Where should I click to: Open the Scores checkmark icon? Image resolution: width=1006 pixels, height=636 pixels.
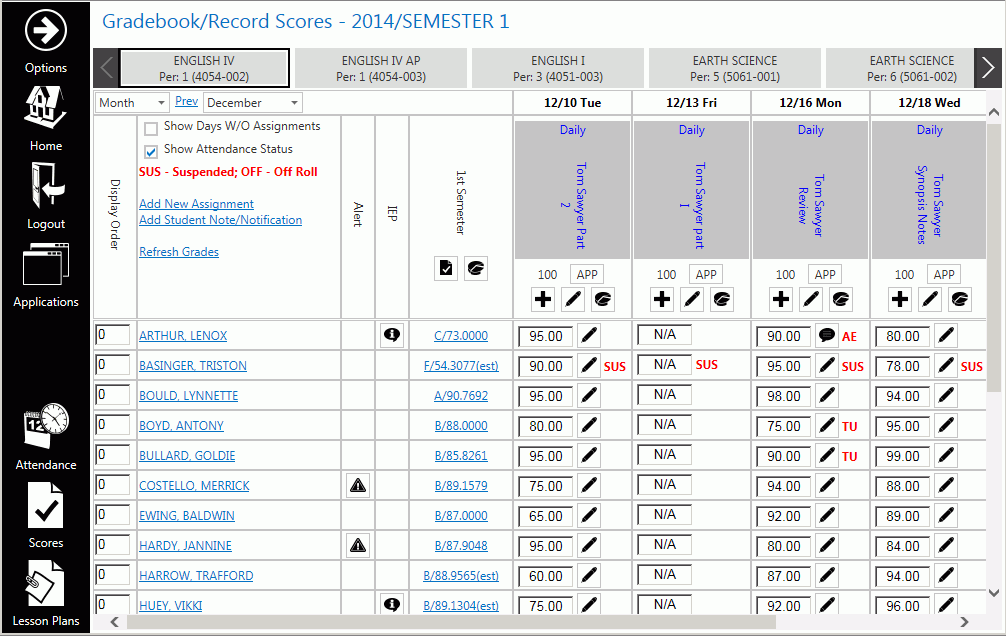[46, 506]
